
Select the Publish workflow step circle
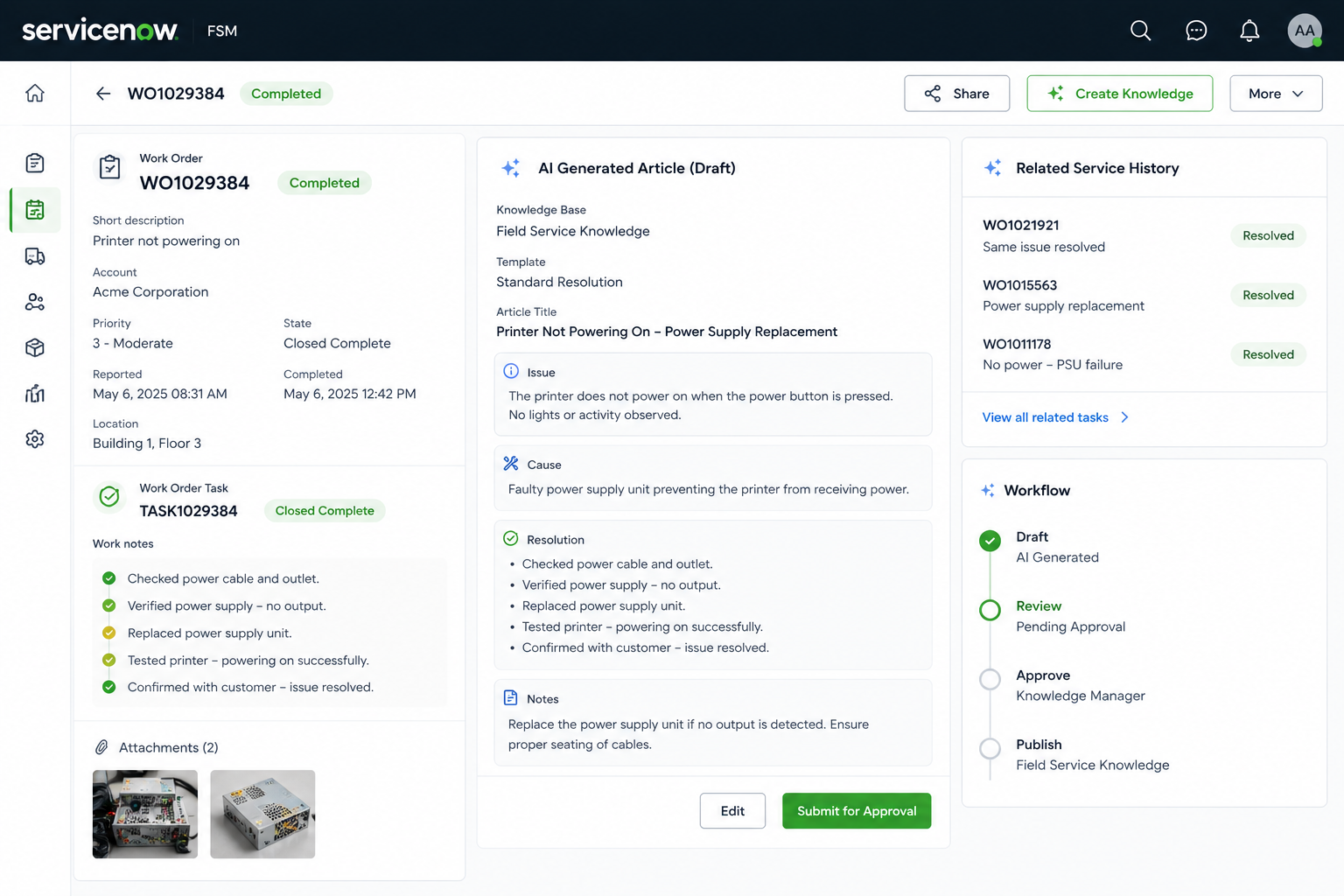coord(990,748)
